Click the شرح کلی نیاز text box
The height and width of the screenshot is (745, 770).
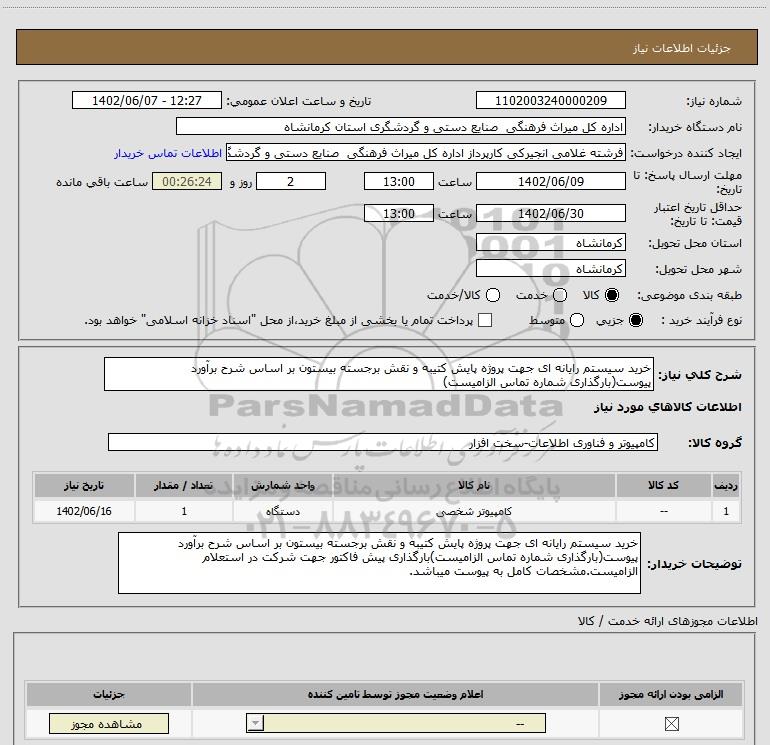coord(379,374)
